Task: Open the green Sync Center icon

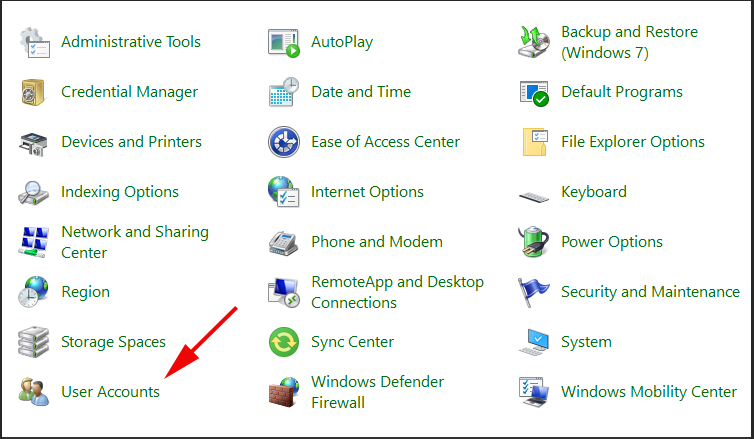Action: [x=284, y=342]
